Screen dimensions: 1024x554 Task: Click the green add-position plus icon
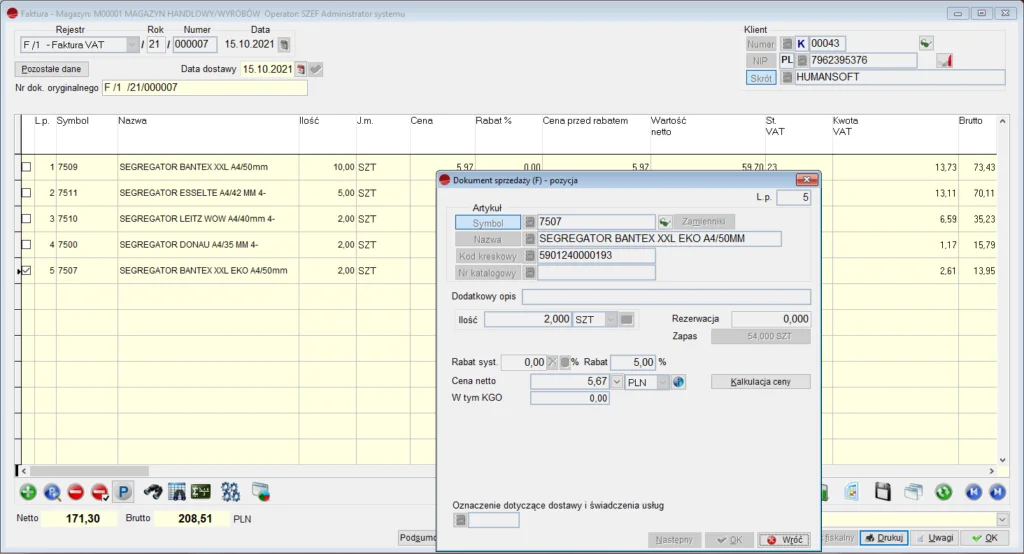(x=27, y=492)
